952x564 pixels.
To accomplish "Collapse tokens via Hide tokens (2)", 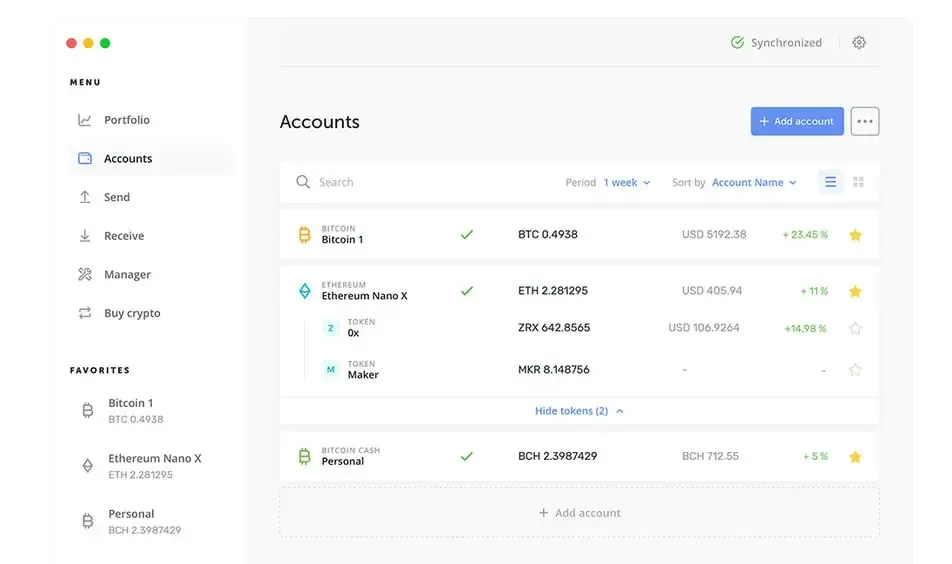I will pos(579,411).
